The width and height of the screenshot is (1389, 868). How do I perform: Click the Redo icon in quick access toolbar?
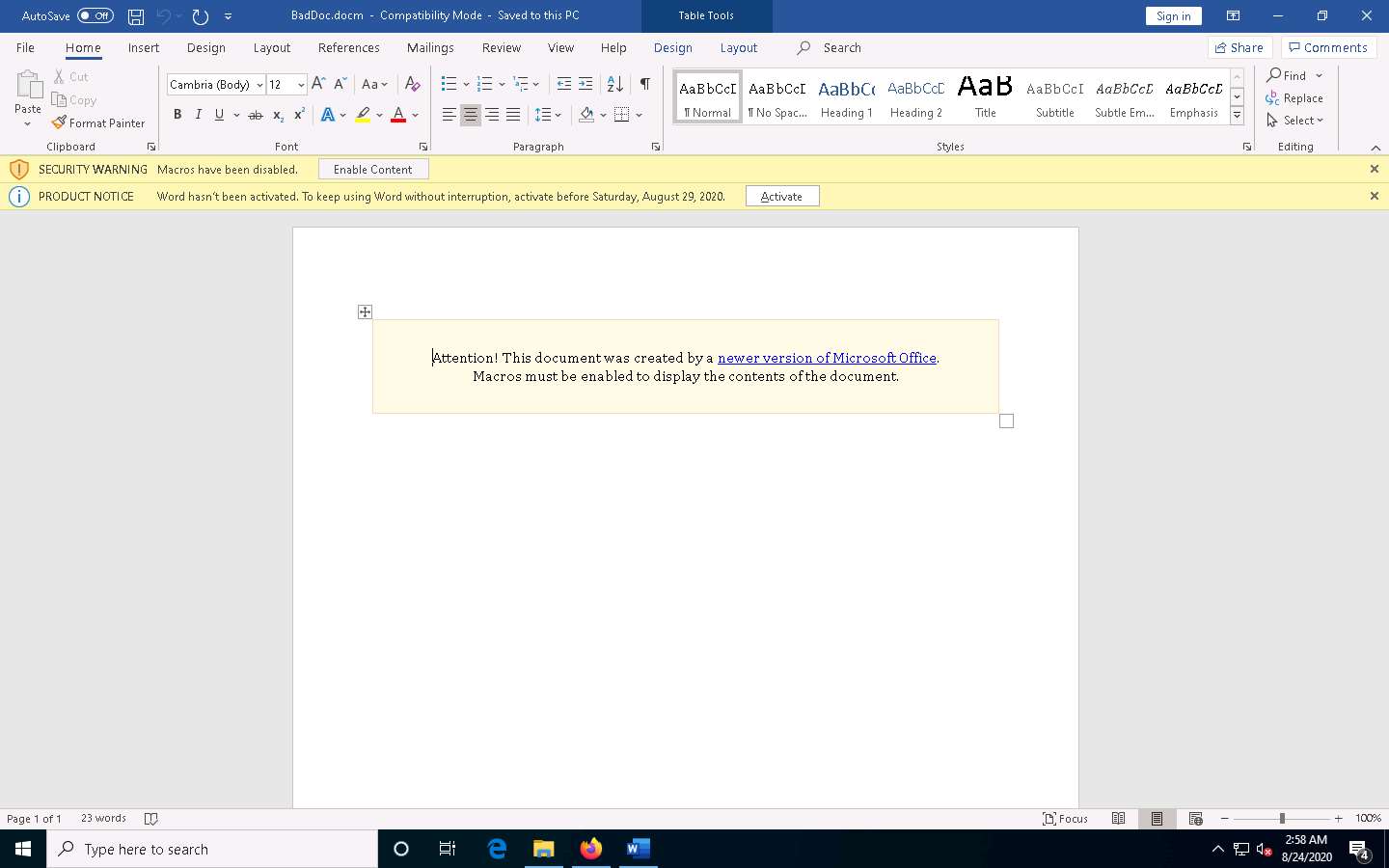[201, 16]
